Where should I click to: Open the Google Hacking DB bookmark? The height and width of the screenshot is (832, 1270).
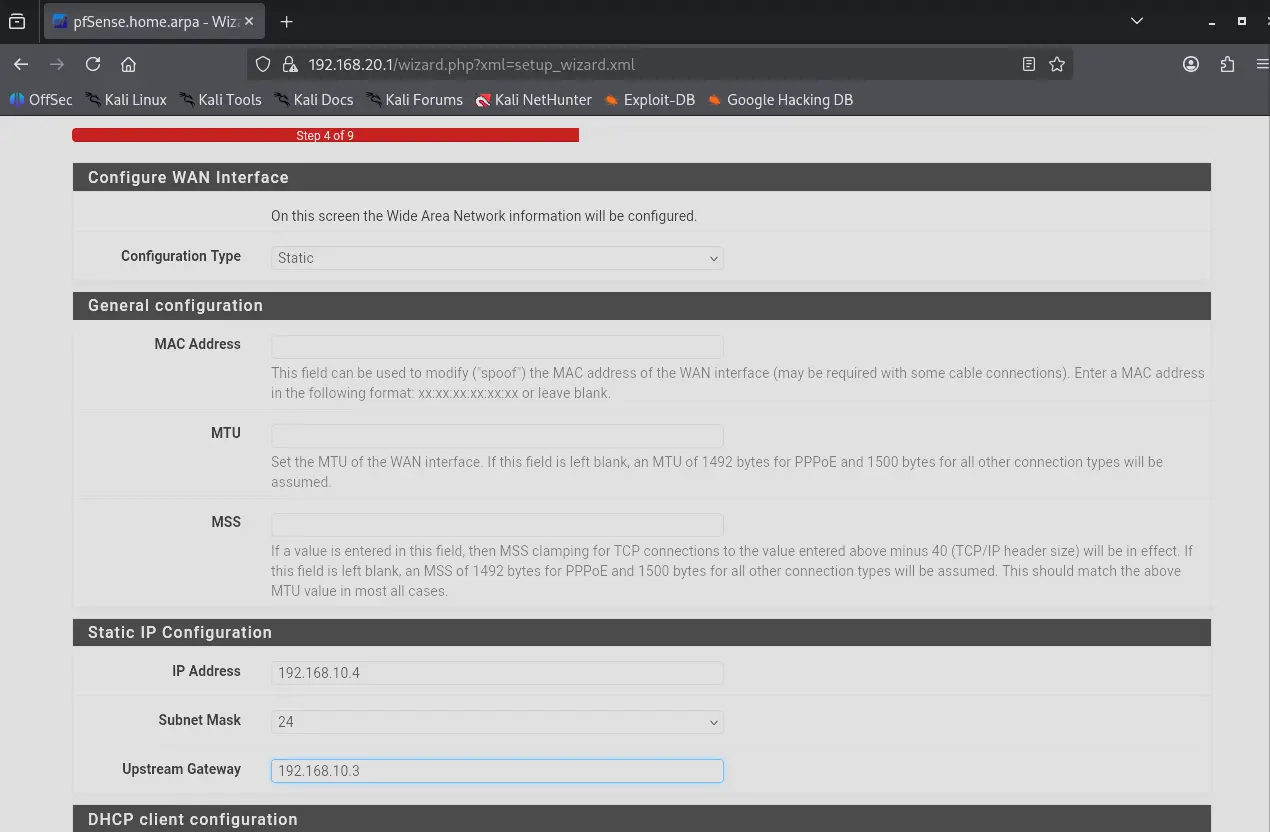(780, 100)
